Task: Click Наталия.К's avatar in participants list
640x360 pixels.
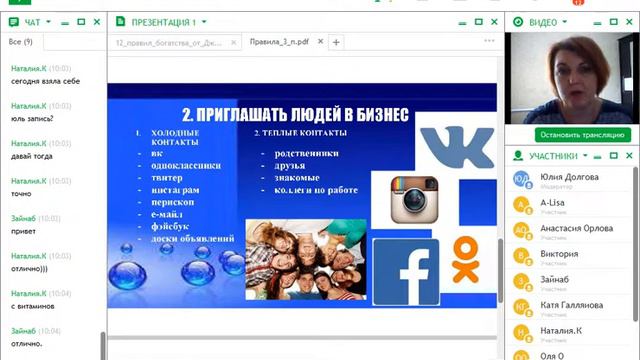Action: coord(522,333)
